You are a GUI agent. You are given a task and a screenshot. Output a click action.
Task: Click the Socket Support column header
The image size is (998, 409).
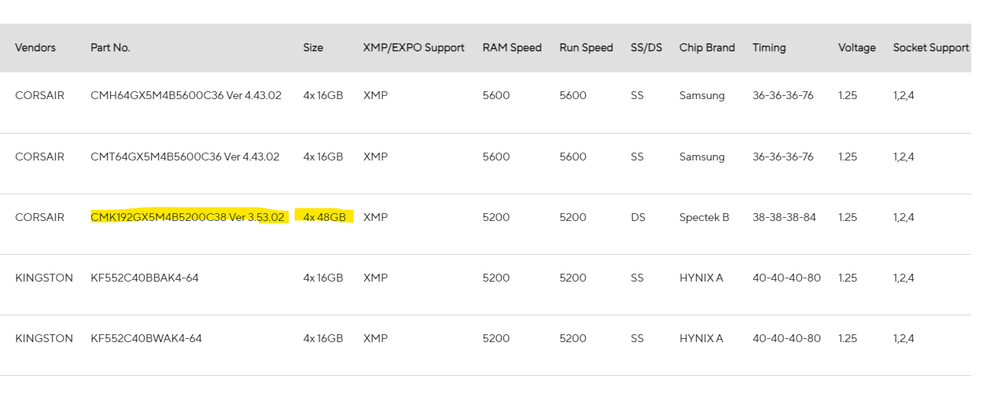pyautogui.click(x=931, y=48)
